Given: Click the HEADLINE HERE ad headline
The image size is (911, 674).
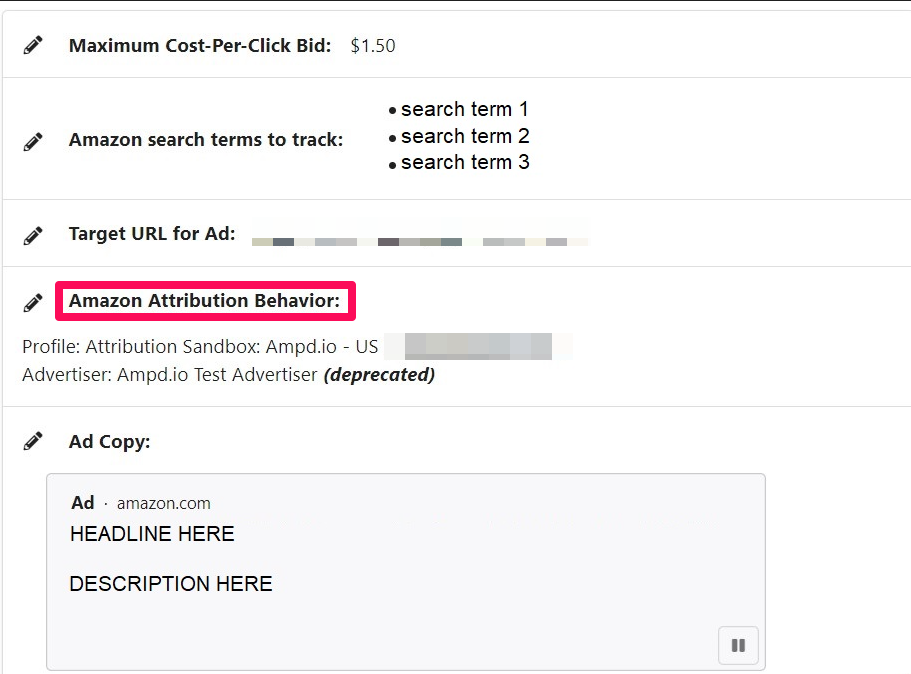Looking at the screenshot, I should click(x=152, y=533).
